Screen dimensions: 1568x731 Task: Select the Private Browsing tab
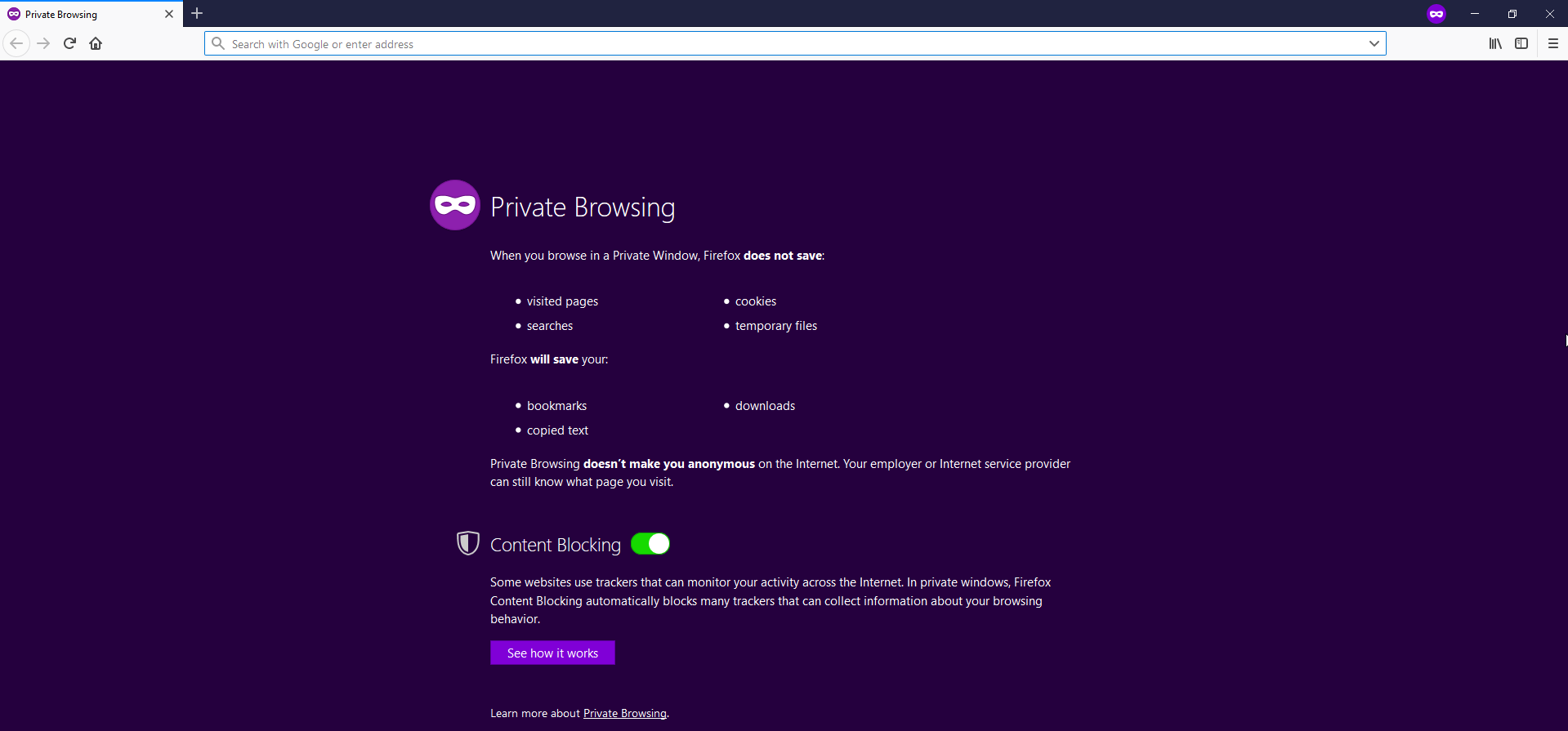click(x=82, y=14)
